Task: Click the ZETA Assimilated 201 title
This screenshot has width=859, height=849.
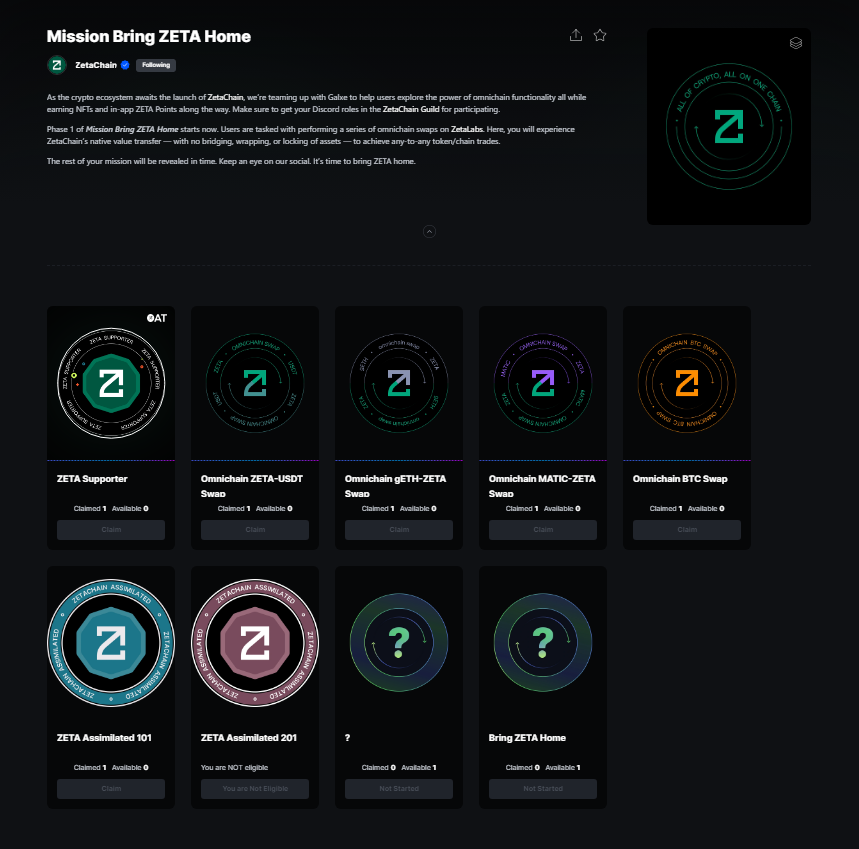Action: (249, 738)
